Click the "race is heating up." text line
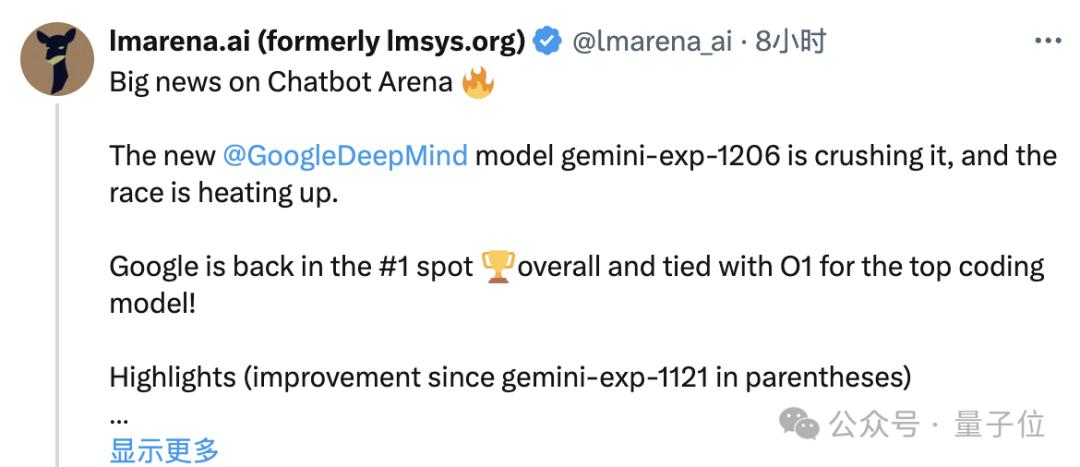This screenshot has height=467, width=1080. click(x=224, y=193)
